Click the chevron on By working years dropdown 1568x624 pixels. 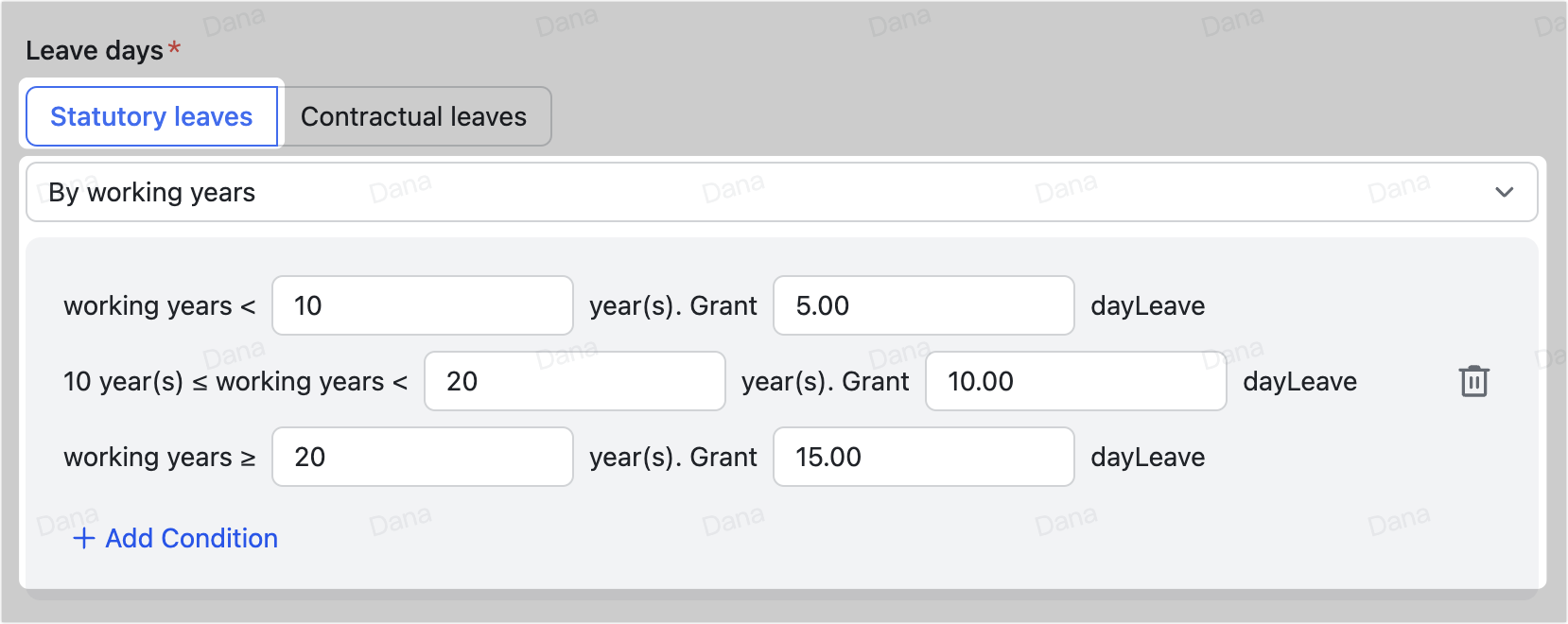(1504, 192)
